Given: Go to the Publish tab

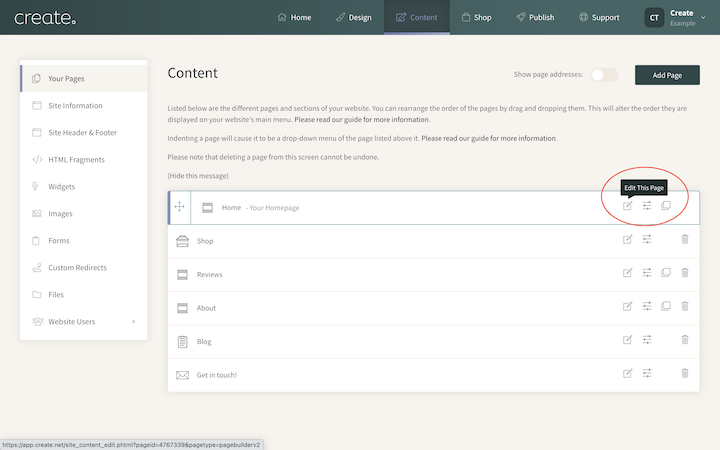Looking at the screenshot, I should pyautogui.click(x=535, y=17).
